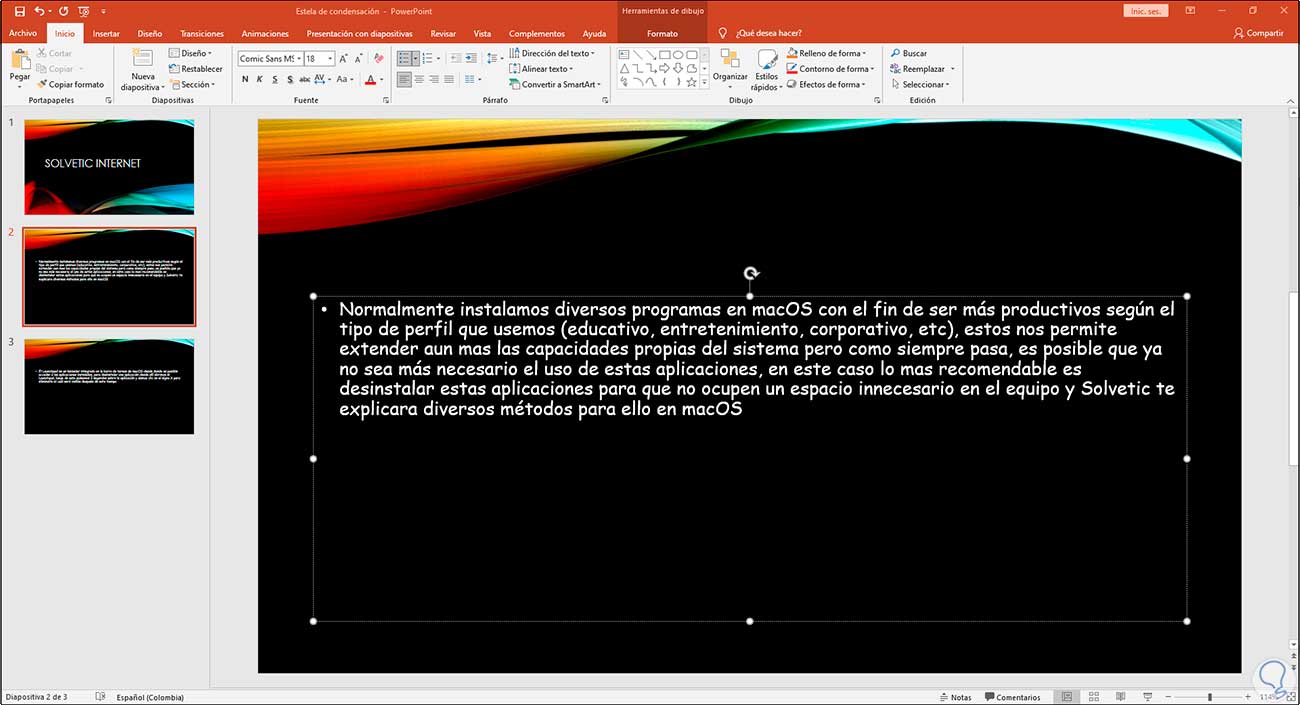Screen dimensions: 1300x705
Task: Select the star shape in shapes gallery
Action: [x=691, y=82]
